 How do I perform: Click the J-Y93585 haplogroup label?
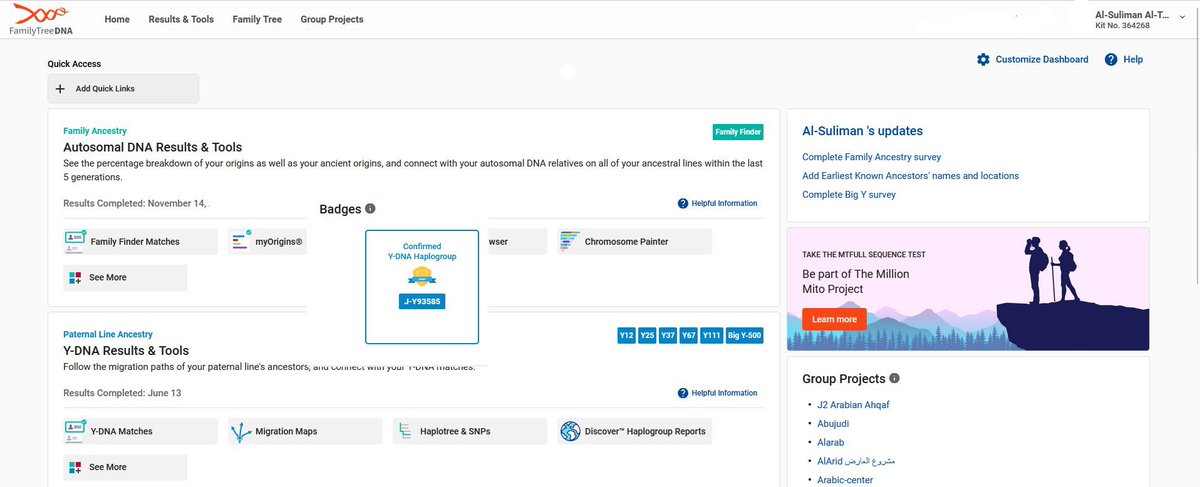[x=422, y=300]
